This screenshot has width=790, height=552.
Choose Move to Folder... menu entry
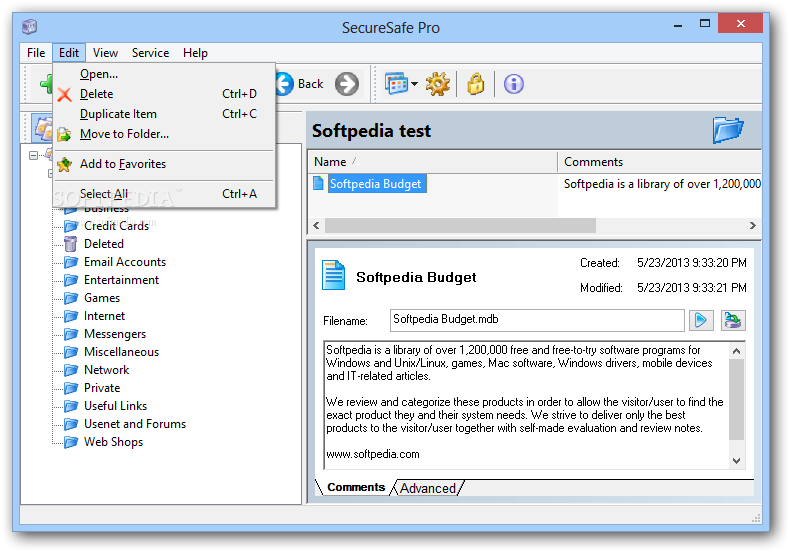coord(164,134)
